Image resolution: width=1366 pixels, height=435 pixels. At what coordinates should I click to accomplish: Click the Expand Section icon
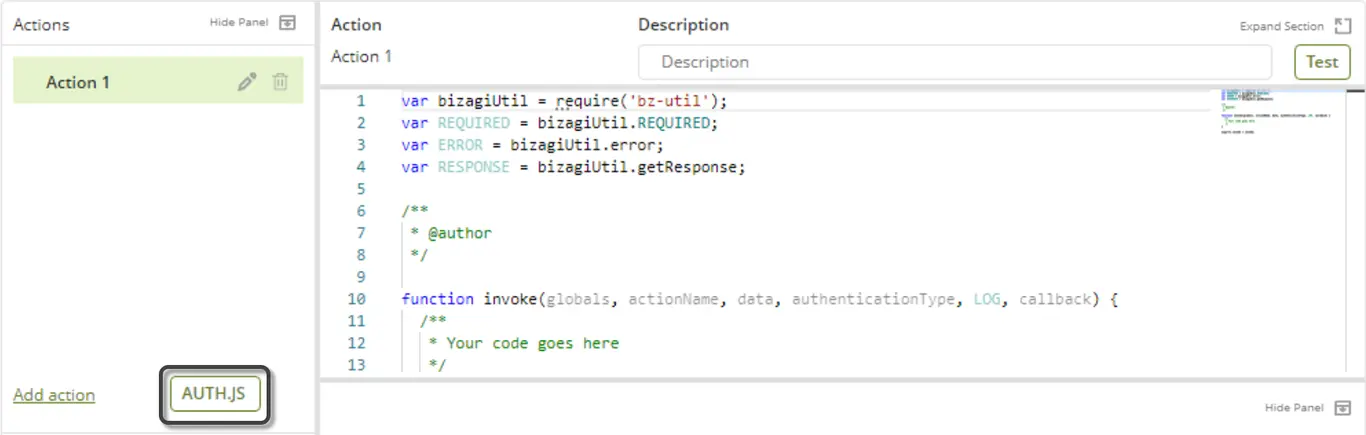[x=1343, y=26]
